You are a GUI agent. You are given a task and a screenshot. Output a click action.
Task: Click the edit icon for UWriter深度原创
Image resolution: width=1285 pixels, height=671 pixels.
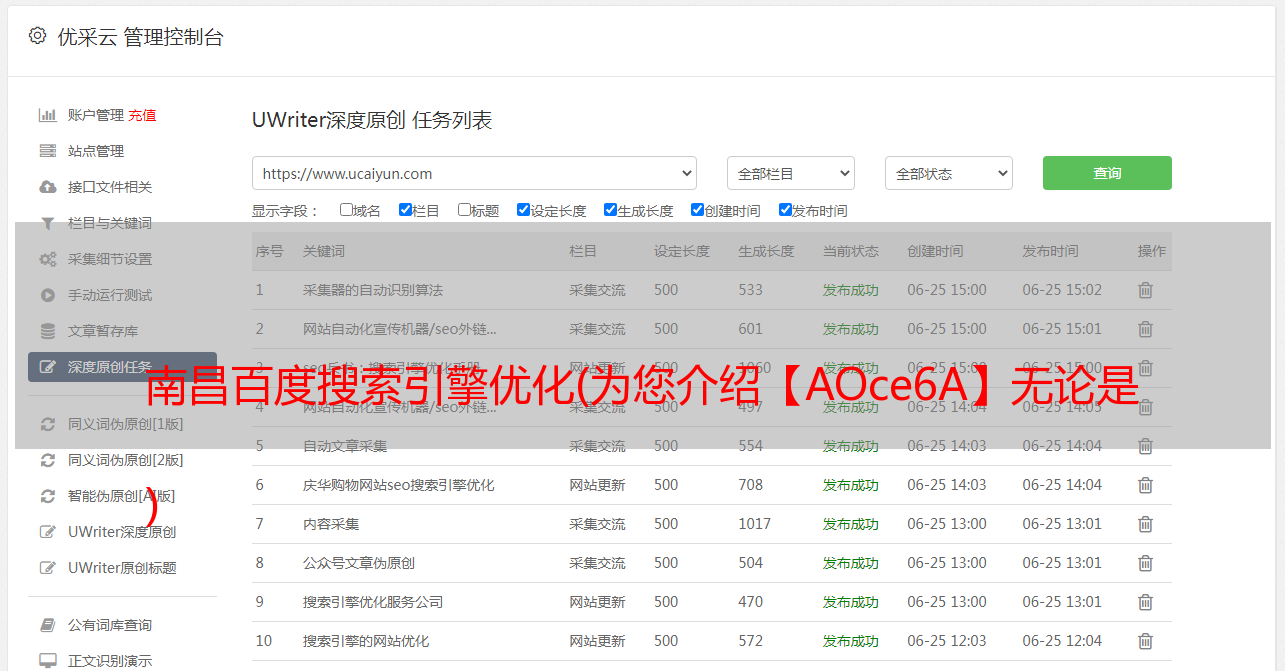(47, 532)
